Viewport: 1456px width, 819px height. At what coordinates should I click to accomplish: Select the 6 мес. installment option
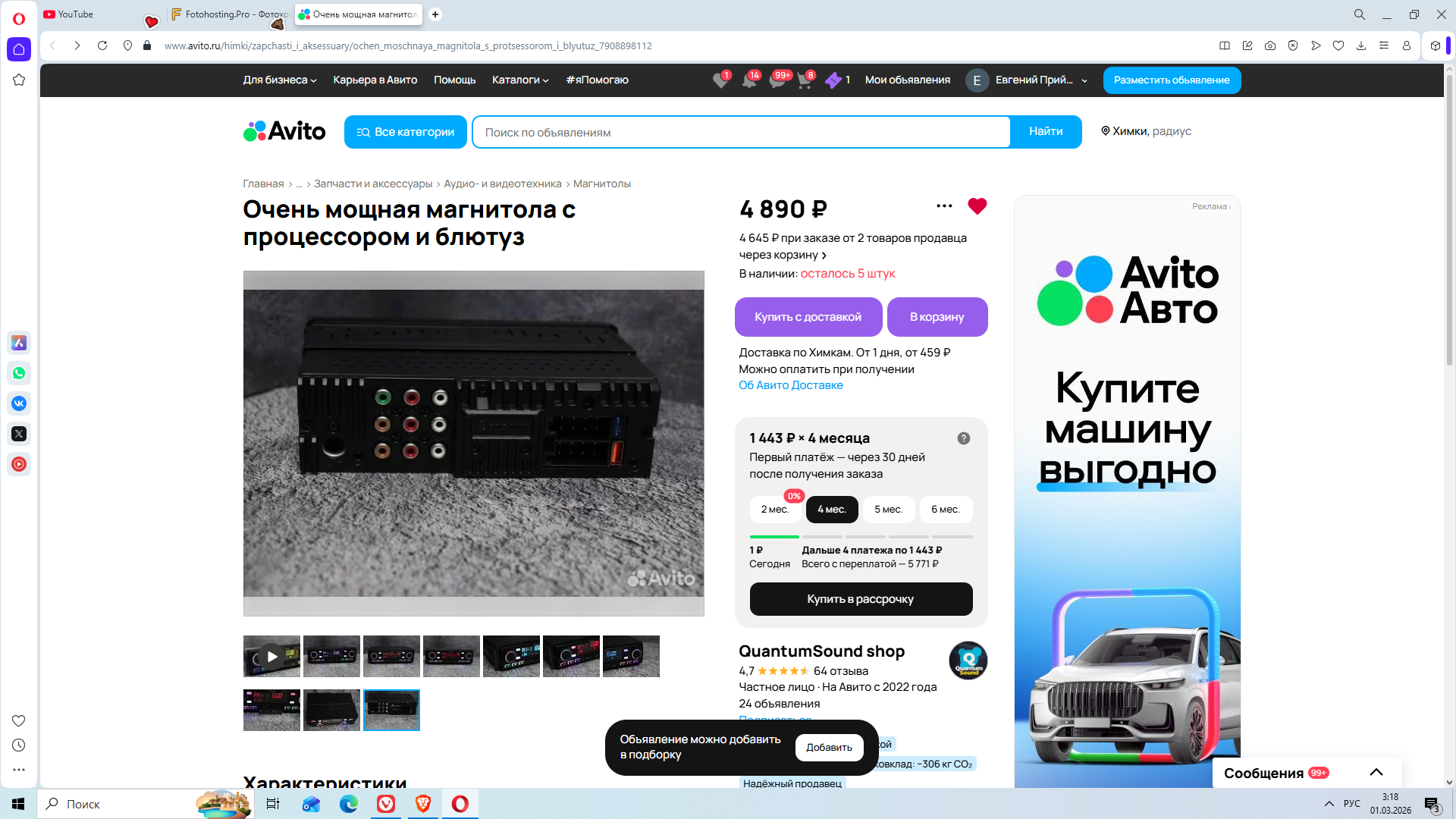pos(945,510)
